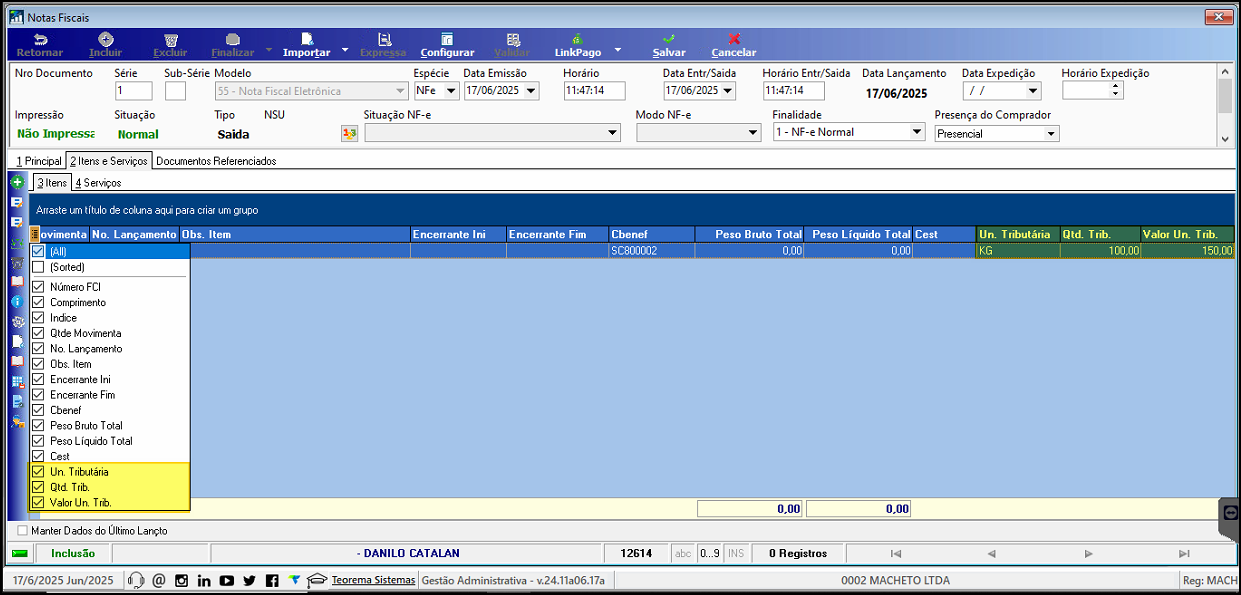Uncheck the Número FCI column checkbox

coord(38,287)
